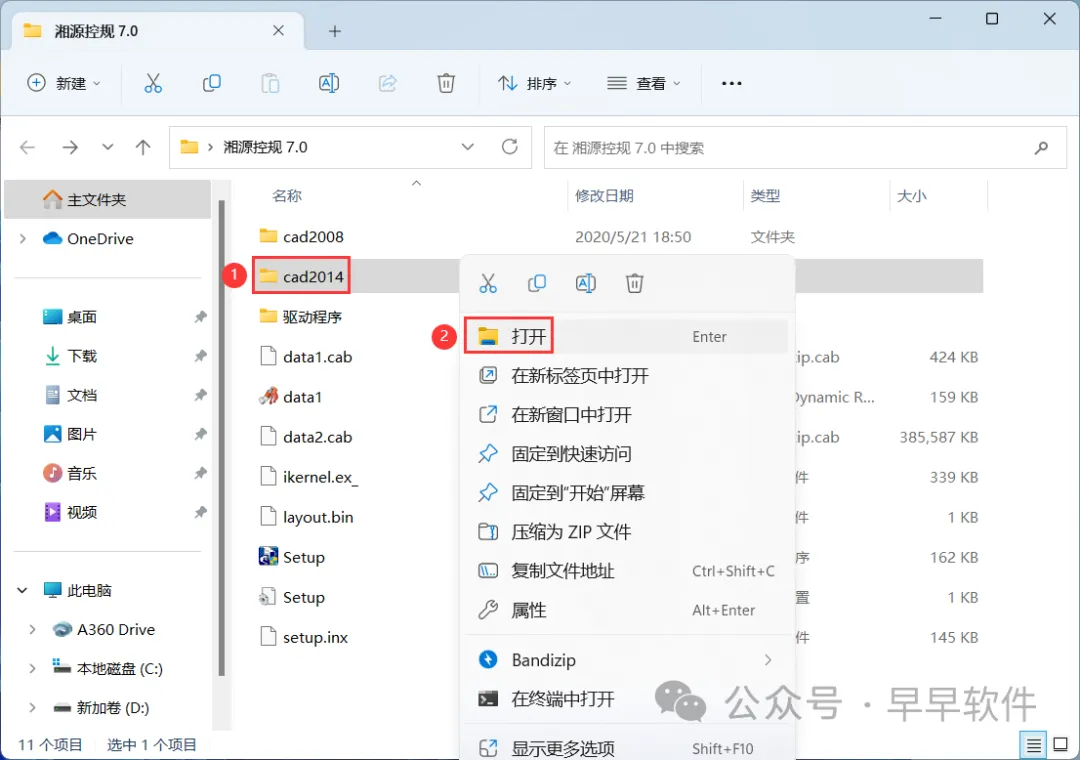Viewport: 1080px width, 760px height.
Task: Switch to large icons view in status bar
Action: [1061, 745]
